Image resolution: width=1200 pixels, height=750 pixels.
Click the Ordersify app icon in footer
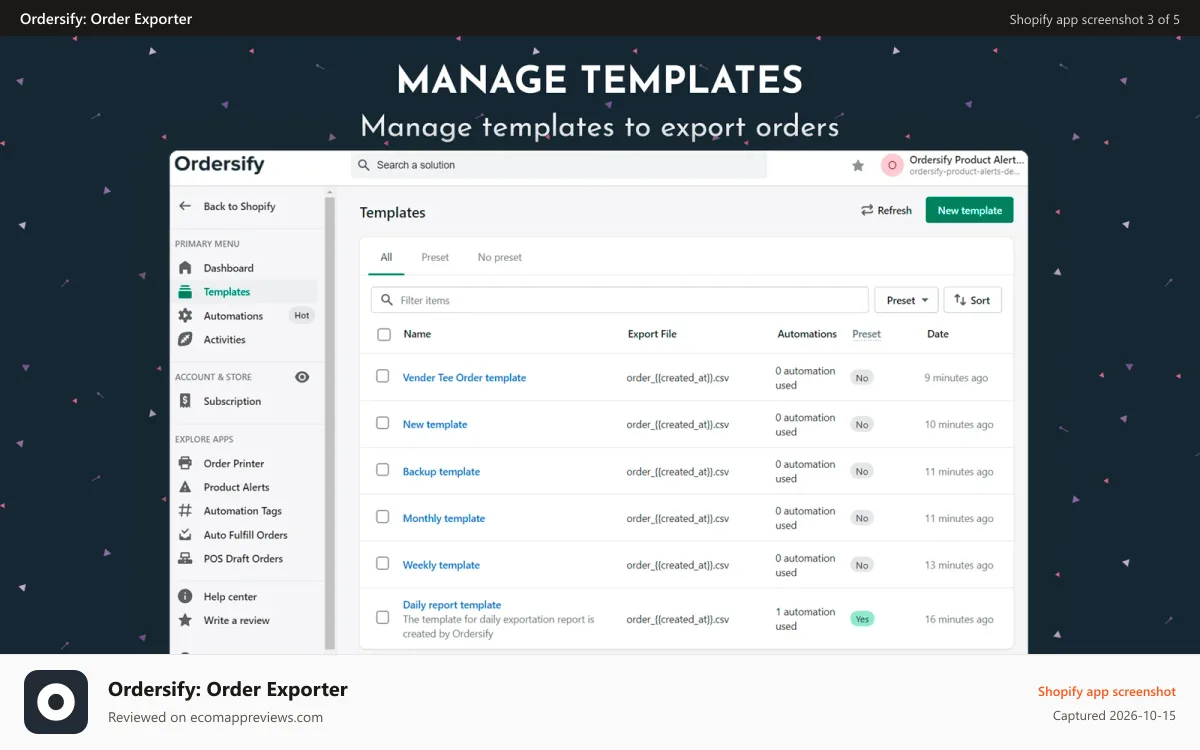56,702
